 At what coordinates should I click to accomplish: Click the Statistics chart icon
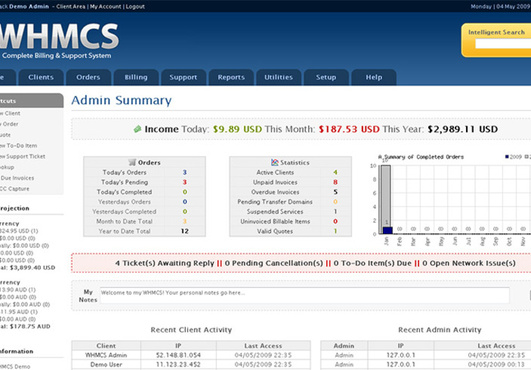coord(275,162)
